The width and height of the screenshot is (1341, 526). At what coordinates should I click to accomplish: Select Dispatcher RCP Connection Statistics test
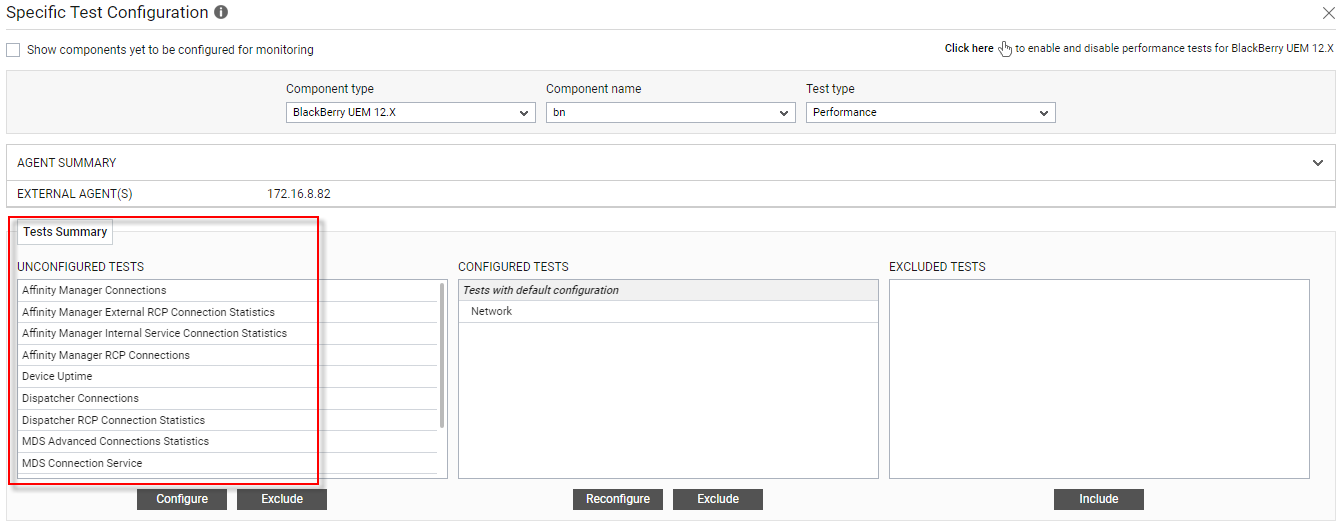tap(228, 420)
